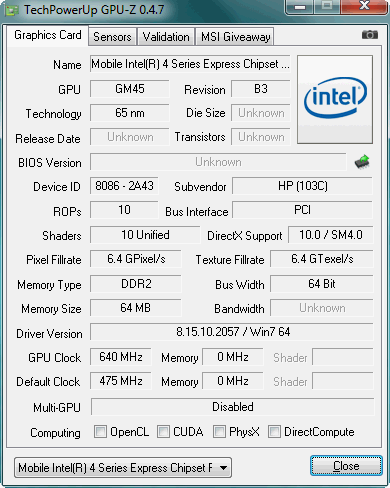The height and width of the screenshot is (488, 390).
Task: Click the ROPs field showing 10
Action: [x=124, y=210]
